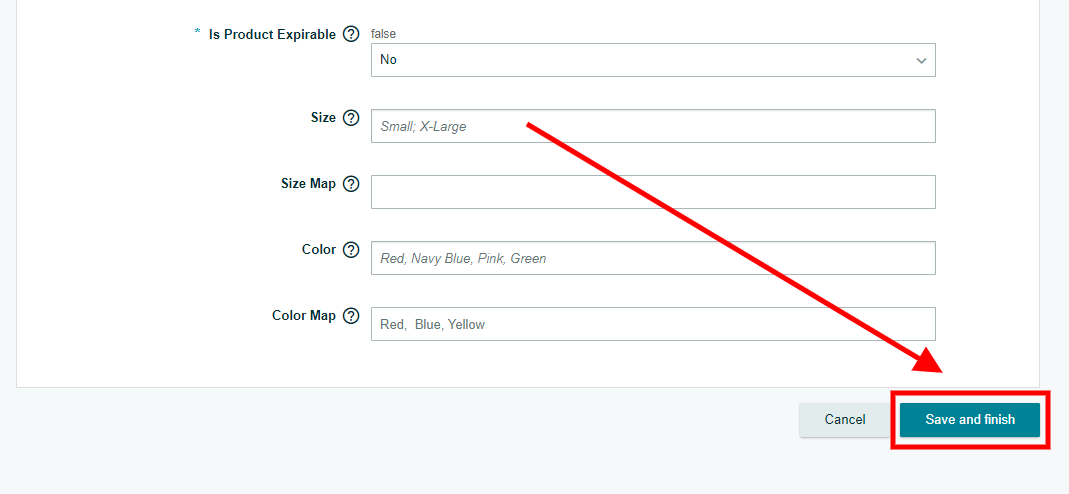The width and height of the screenshot is (1069, 494).
Task: Open the Size Map help icon
Action: tap(350, 184)
